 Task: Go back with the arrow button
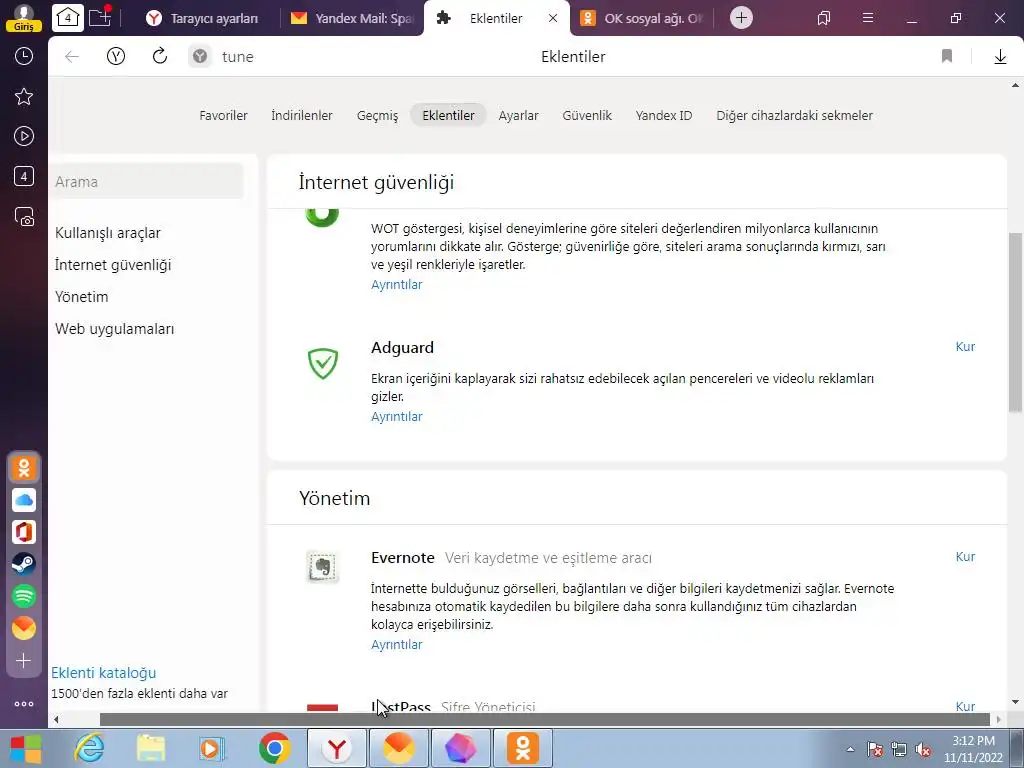pos(72,57)
